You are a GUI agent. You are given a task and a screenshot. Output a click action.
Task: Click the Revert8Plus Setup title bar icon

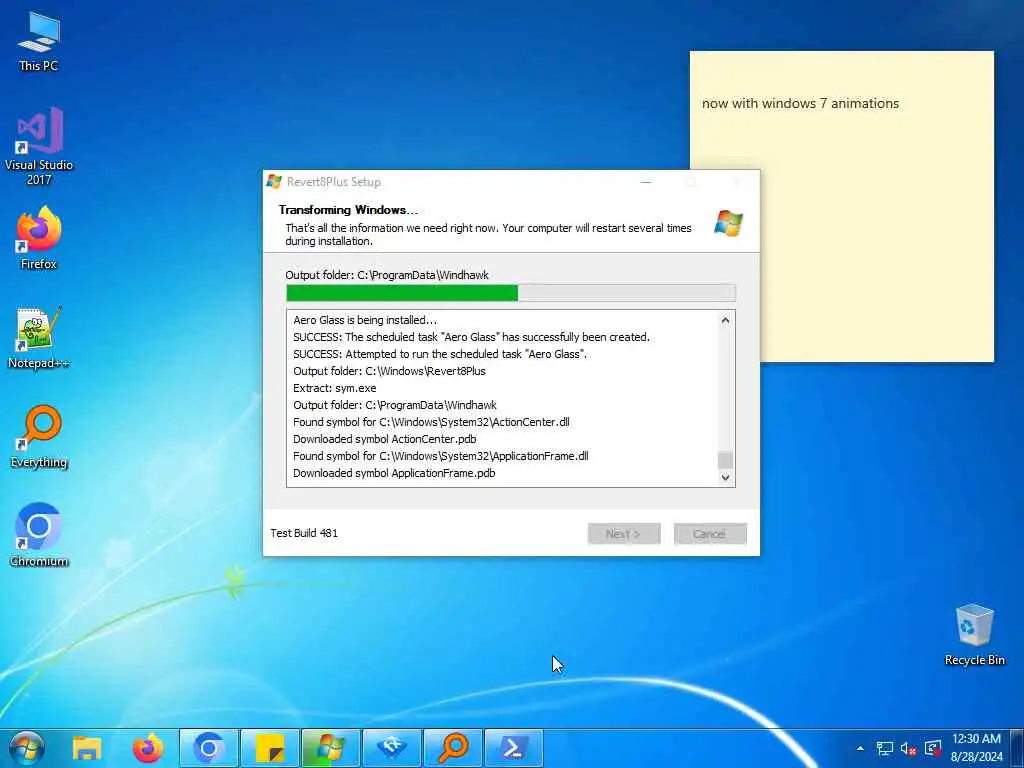pyautogui.click(x=274, y=182)
